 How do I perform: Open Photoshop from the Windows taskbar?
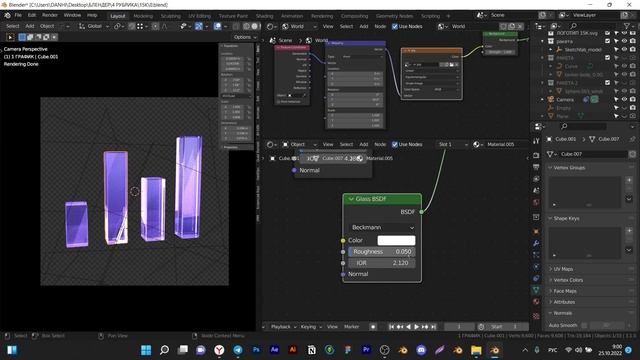(x=256, y=350)
